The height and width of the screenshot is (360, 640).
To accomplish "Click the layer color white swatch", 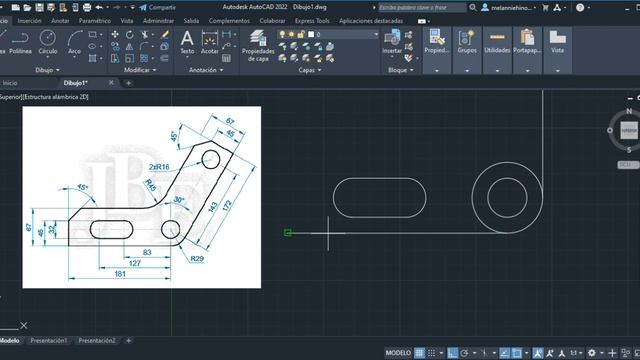I will 311,34.
